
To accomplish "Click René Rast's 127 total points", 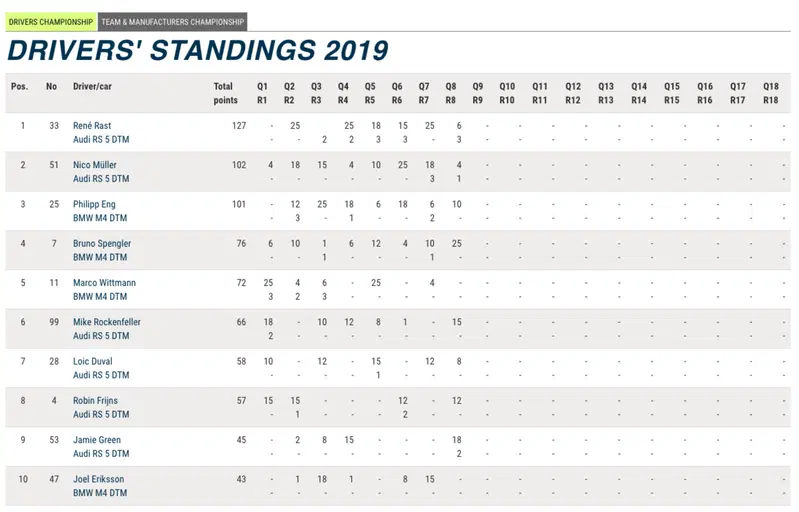I will 239,125.
